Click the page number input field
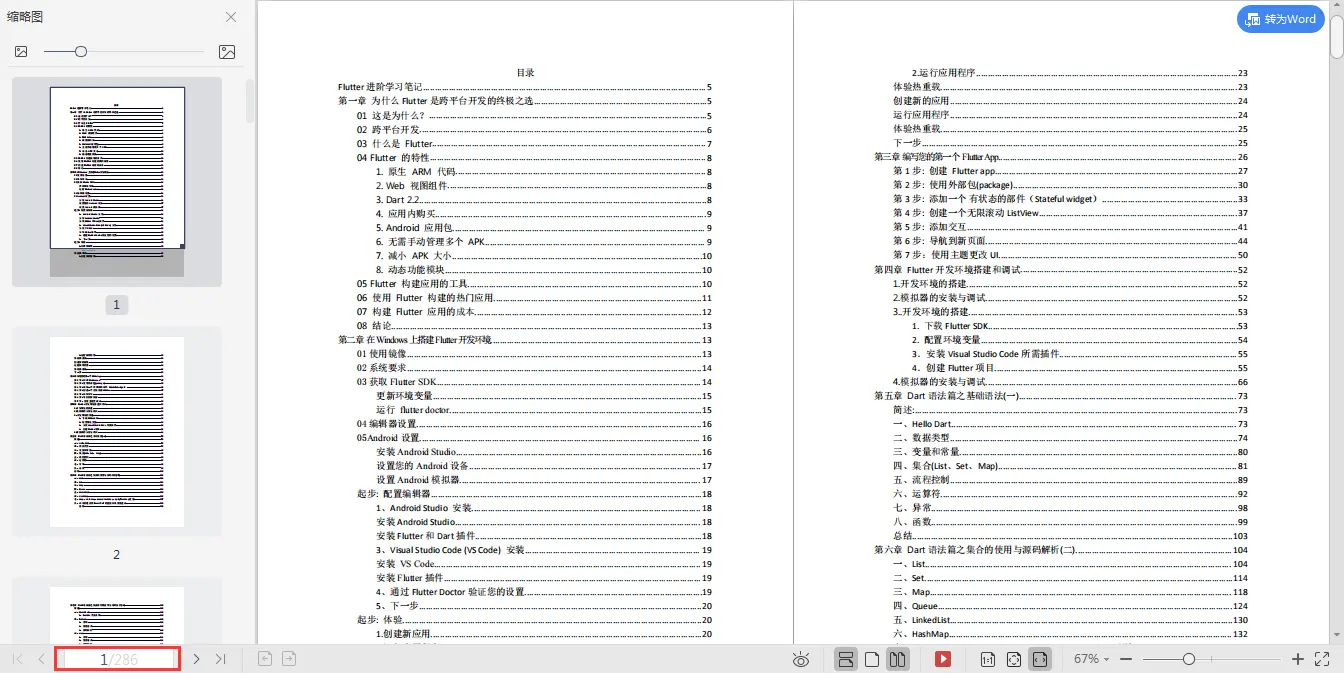The height and width of the screenshot is (673, 1344). [x=118, y=659]
